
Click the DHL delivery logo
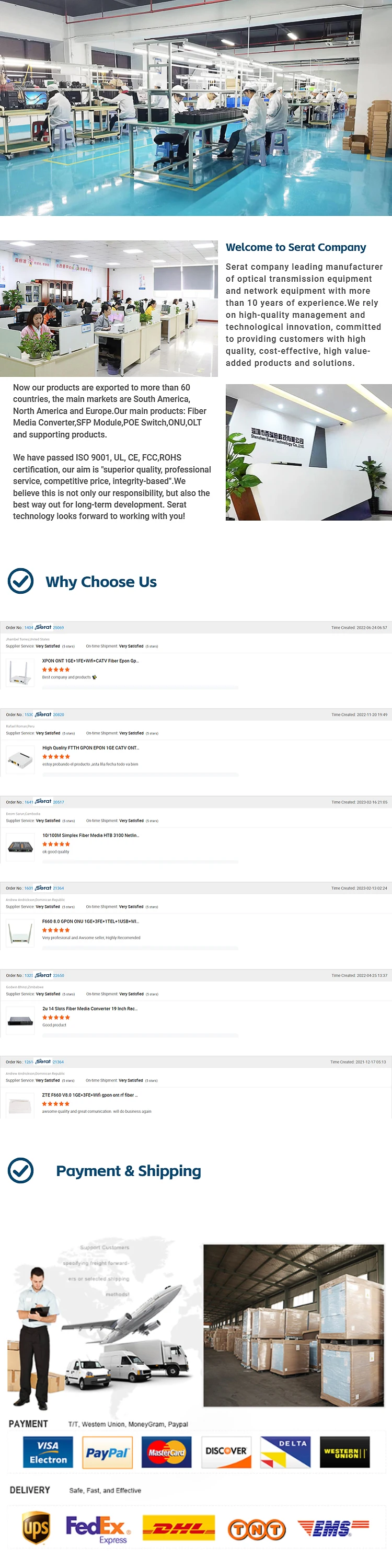[178, 1528]
